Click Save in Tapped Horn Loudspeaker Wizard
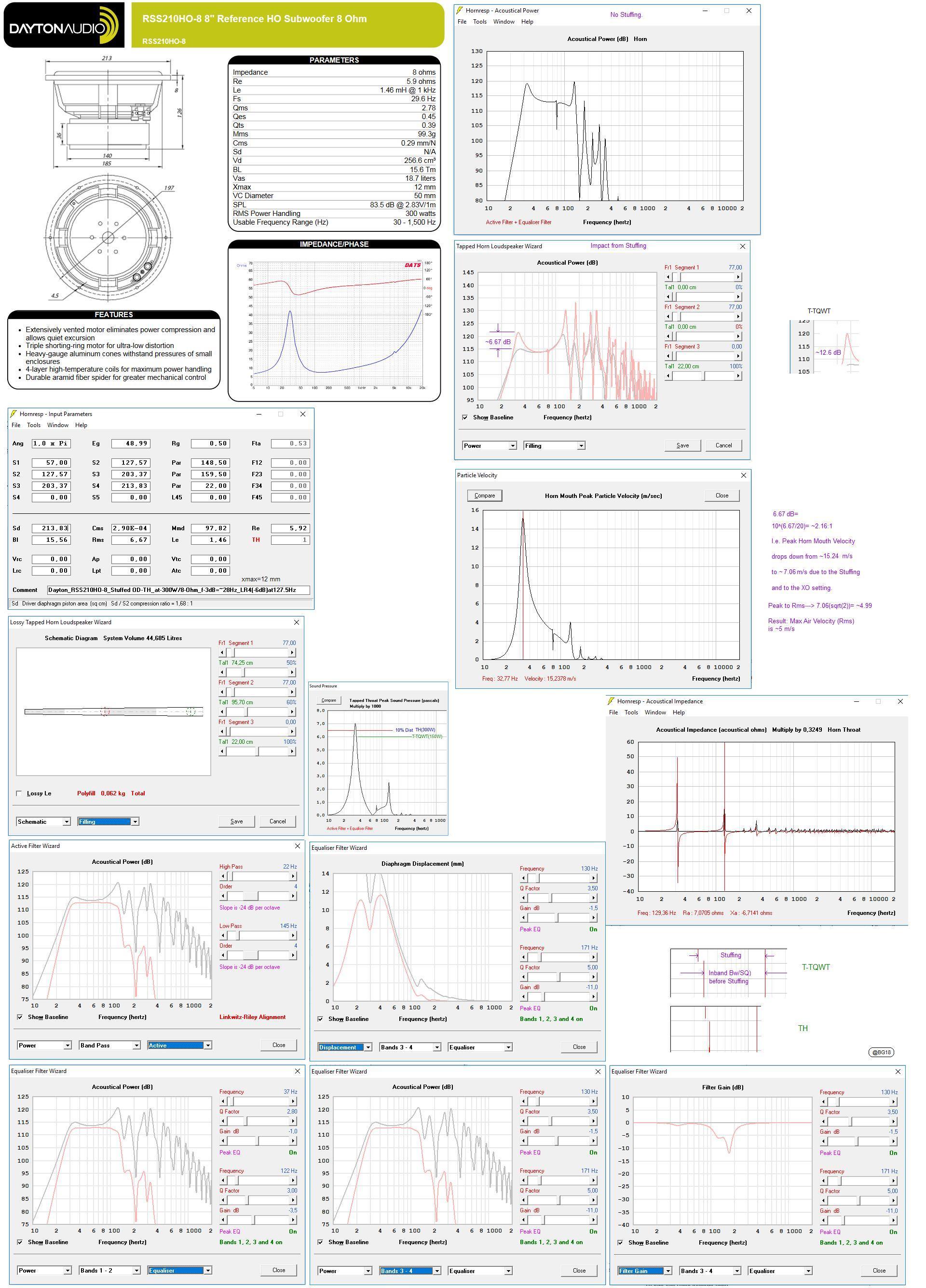This screenshot has height=1288, width=926. [683, 445]
